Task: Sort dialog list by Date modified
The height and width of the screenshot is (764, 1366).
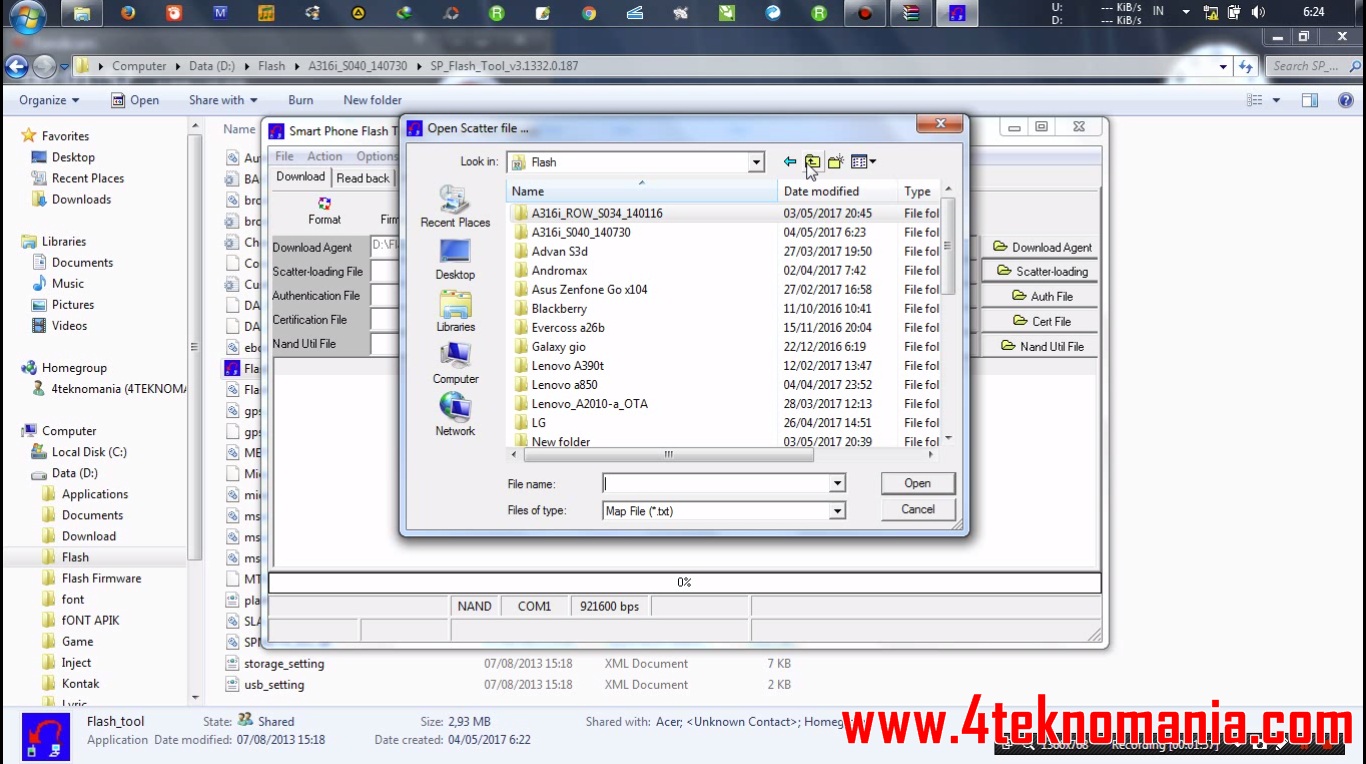Action: pos(838,191)
